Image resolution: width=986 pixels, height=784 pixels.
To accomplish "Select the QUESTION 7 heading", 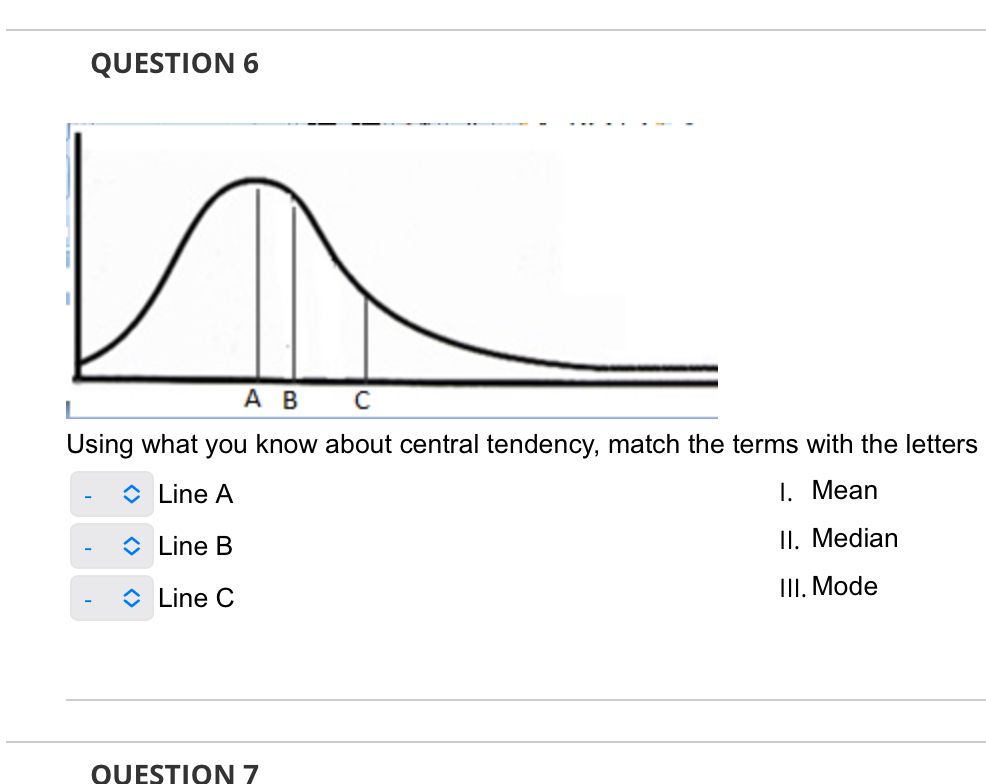I will (x=175, y=772).
